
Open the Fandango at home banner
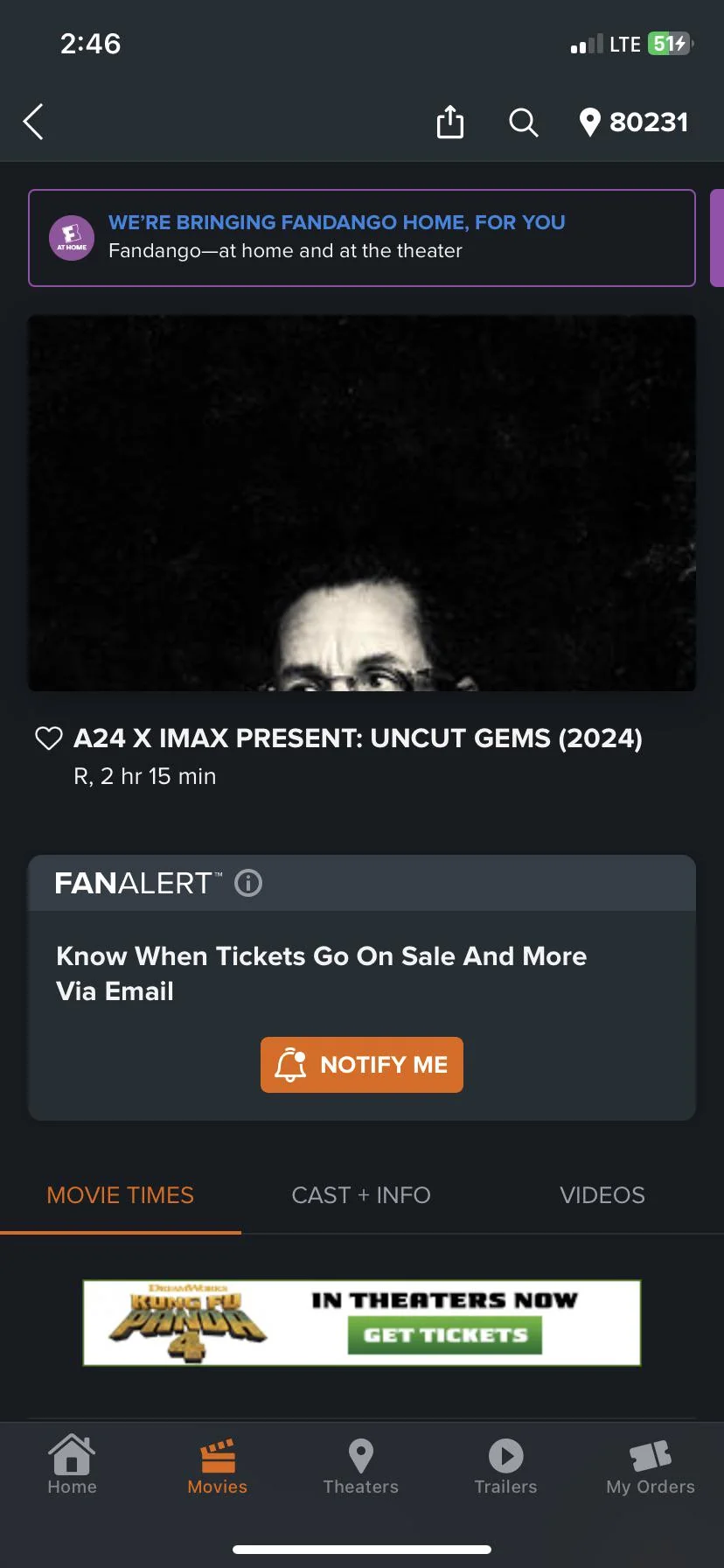tap(362, 238)
